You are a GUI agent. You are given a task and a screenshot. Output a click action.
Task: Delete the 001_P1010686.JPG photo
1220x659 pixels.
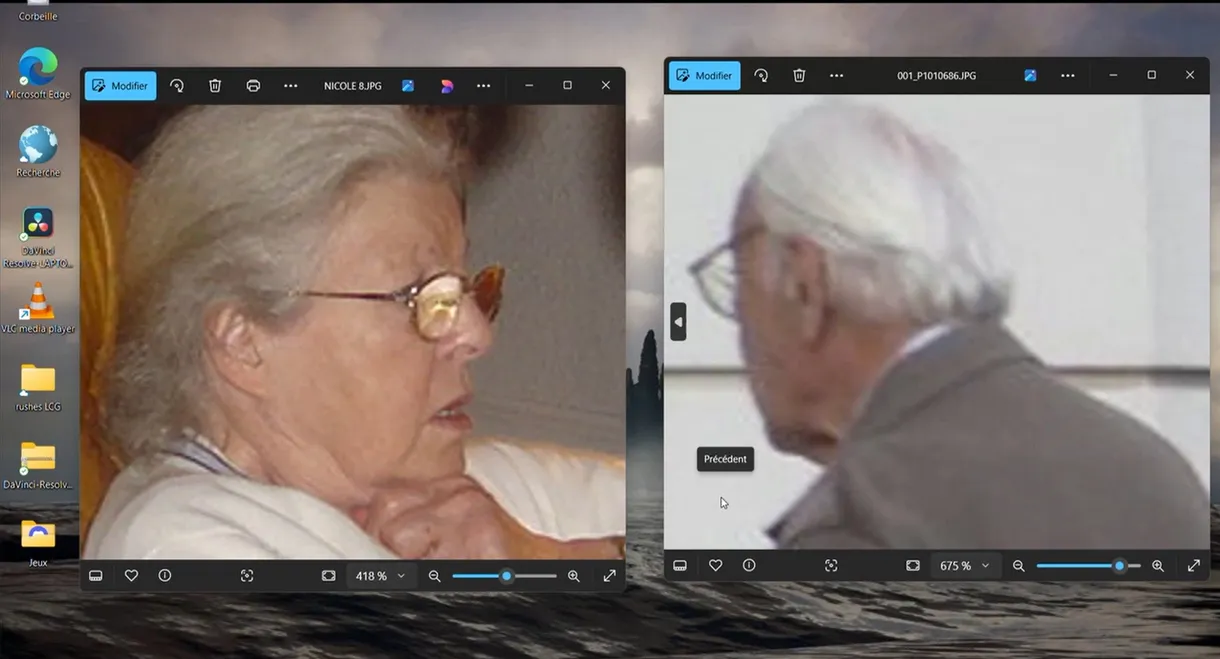799,76
